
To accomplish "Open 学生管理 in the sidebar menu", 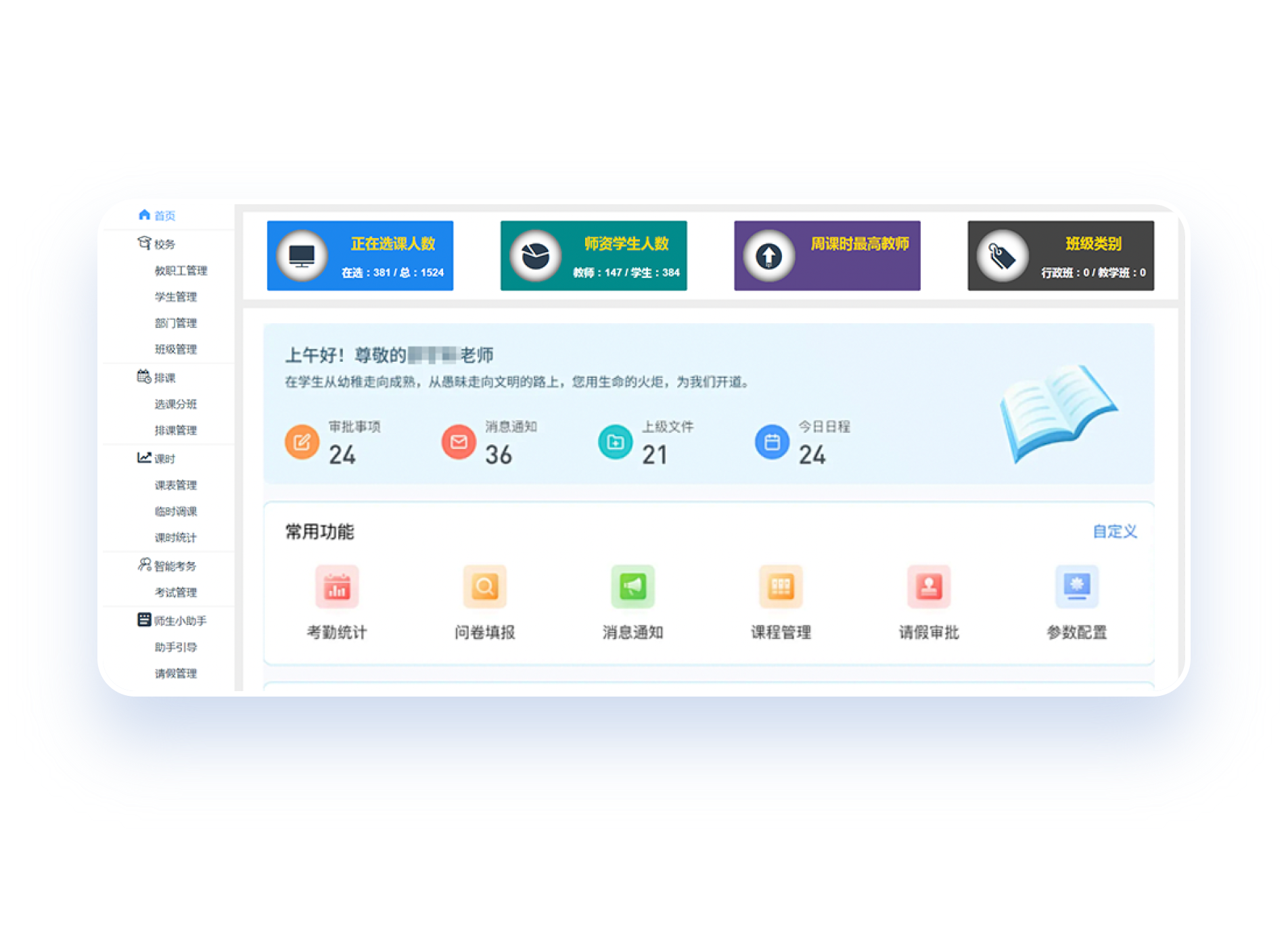I will tap(175, 297).
